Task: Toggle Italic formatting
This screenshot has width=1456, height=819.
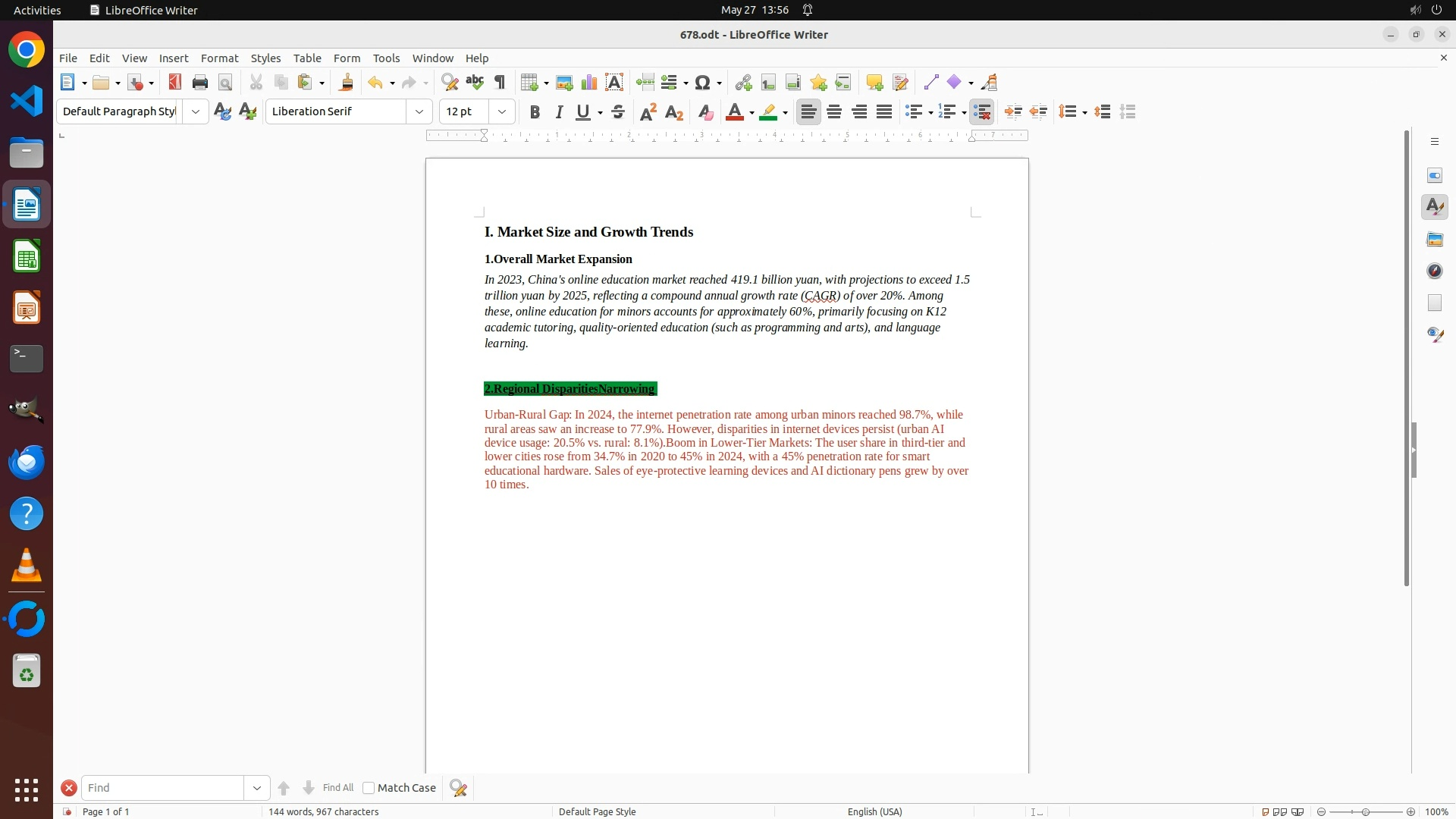Action: pos(559,112)
